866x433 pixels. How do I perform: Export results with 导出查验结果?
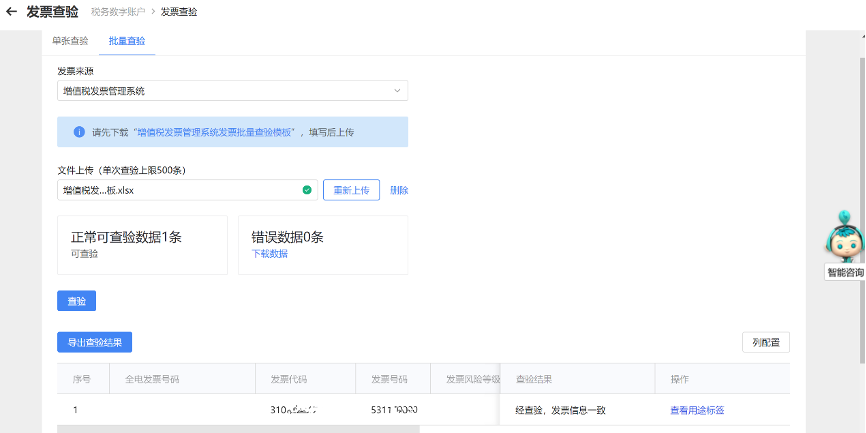pos(94,342)
